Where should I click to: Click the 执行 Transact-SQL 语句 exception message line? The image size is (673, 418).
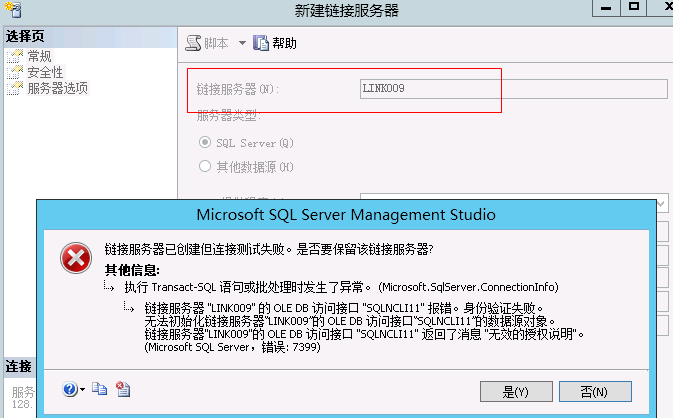coord(341,287)
